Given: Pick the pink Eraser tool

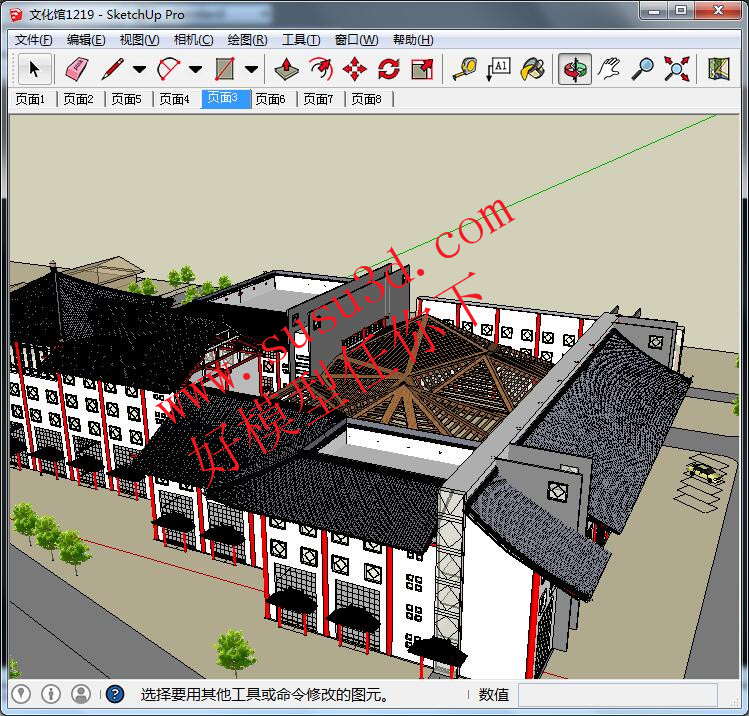Looking at the screenshot, I should tap(76, 69).
